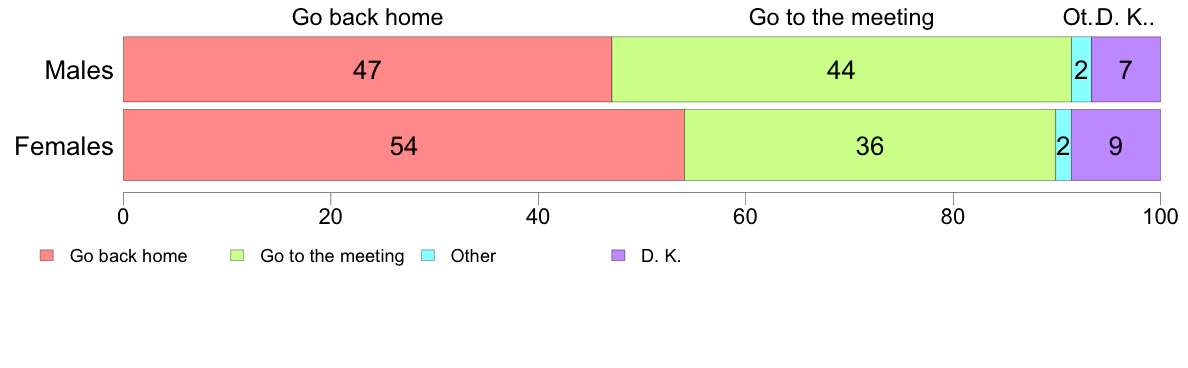Click the 100 tick label on axis
Image resolution: width=1188 pixels, height=368 pixels.
(x=1160, y=216)
